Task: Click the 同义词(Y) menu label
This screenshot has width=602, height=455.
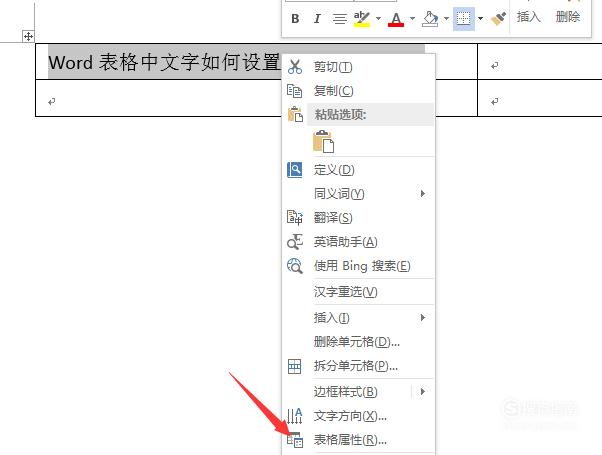Action: [x=339, y=194]
